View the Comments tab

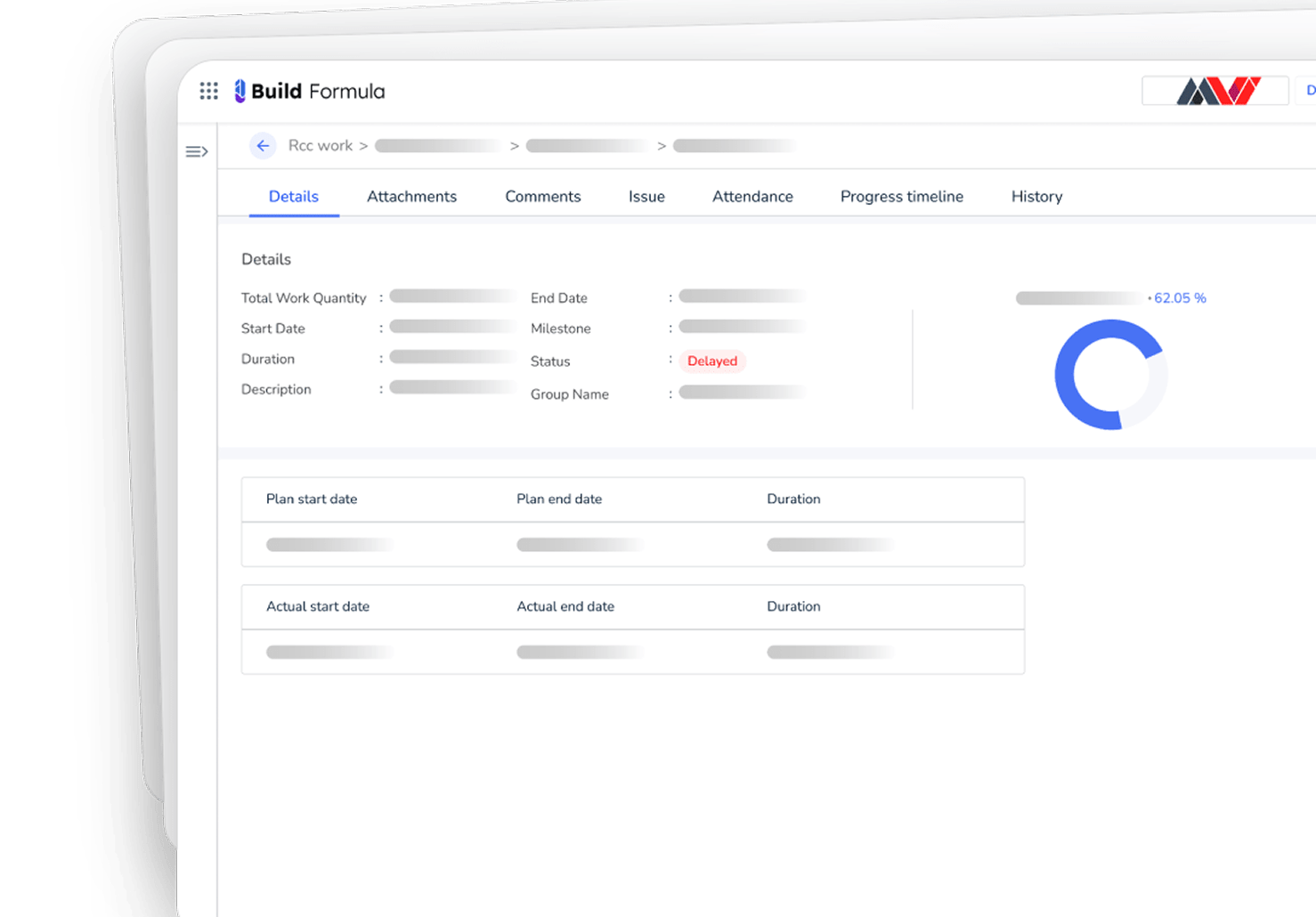(542, 197)
